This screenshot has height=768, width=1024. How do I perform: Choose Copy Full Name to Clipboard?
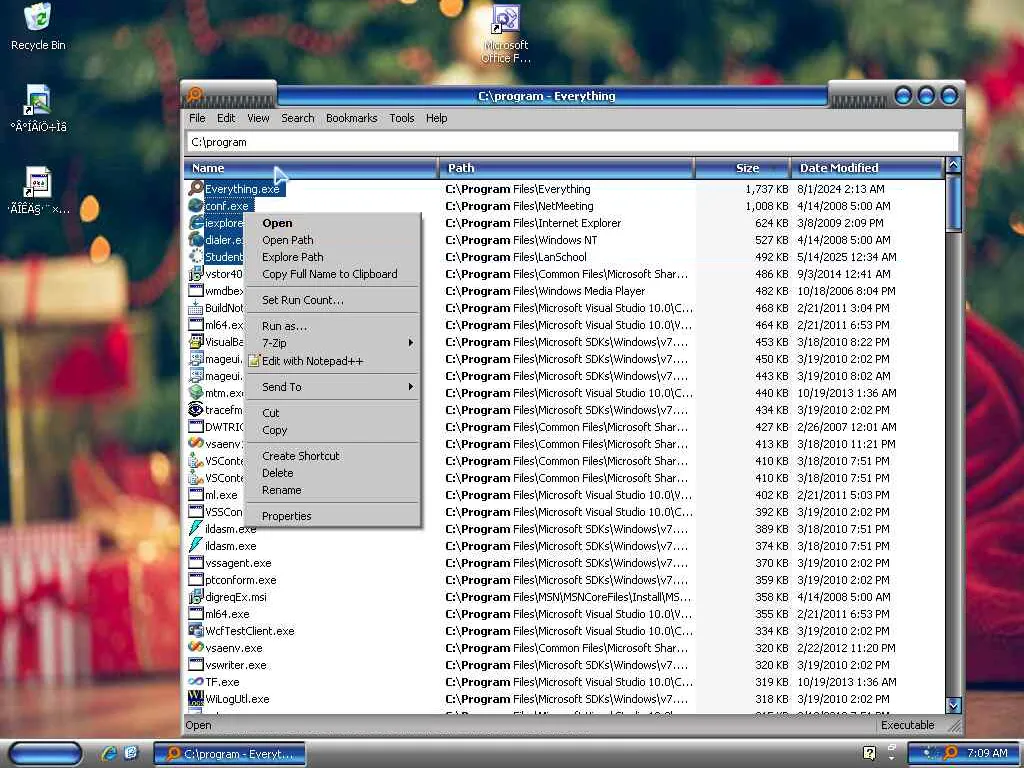point(332,274)
